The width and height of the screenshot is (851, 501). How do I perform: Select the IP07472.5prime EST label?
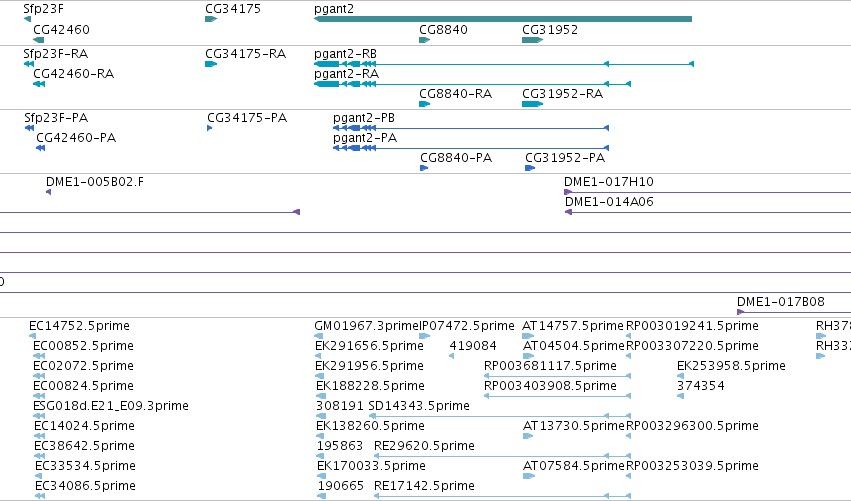pos(467,326)
